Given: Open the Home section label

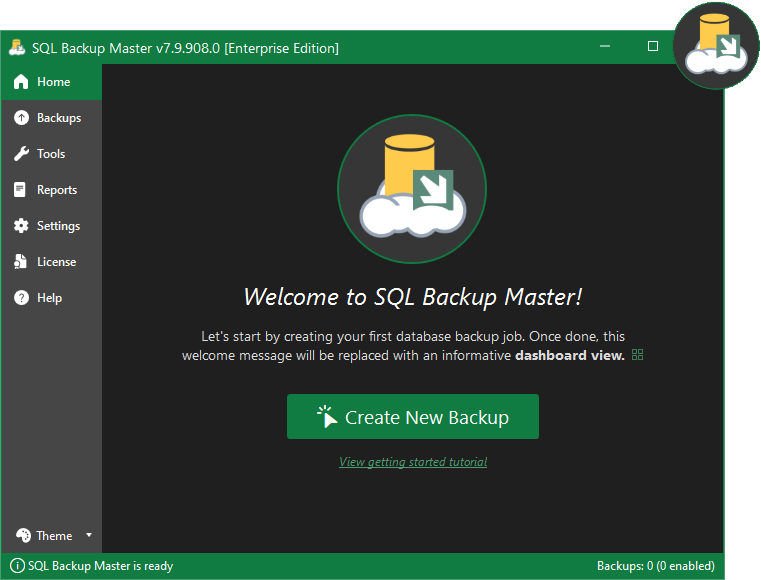Looking at the screenshot, I should pos(54,82).
